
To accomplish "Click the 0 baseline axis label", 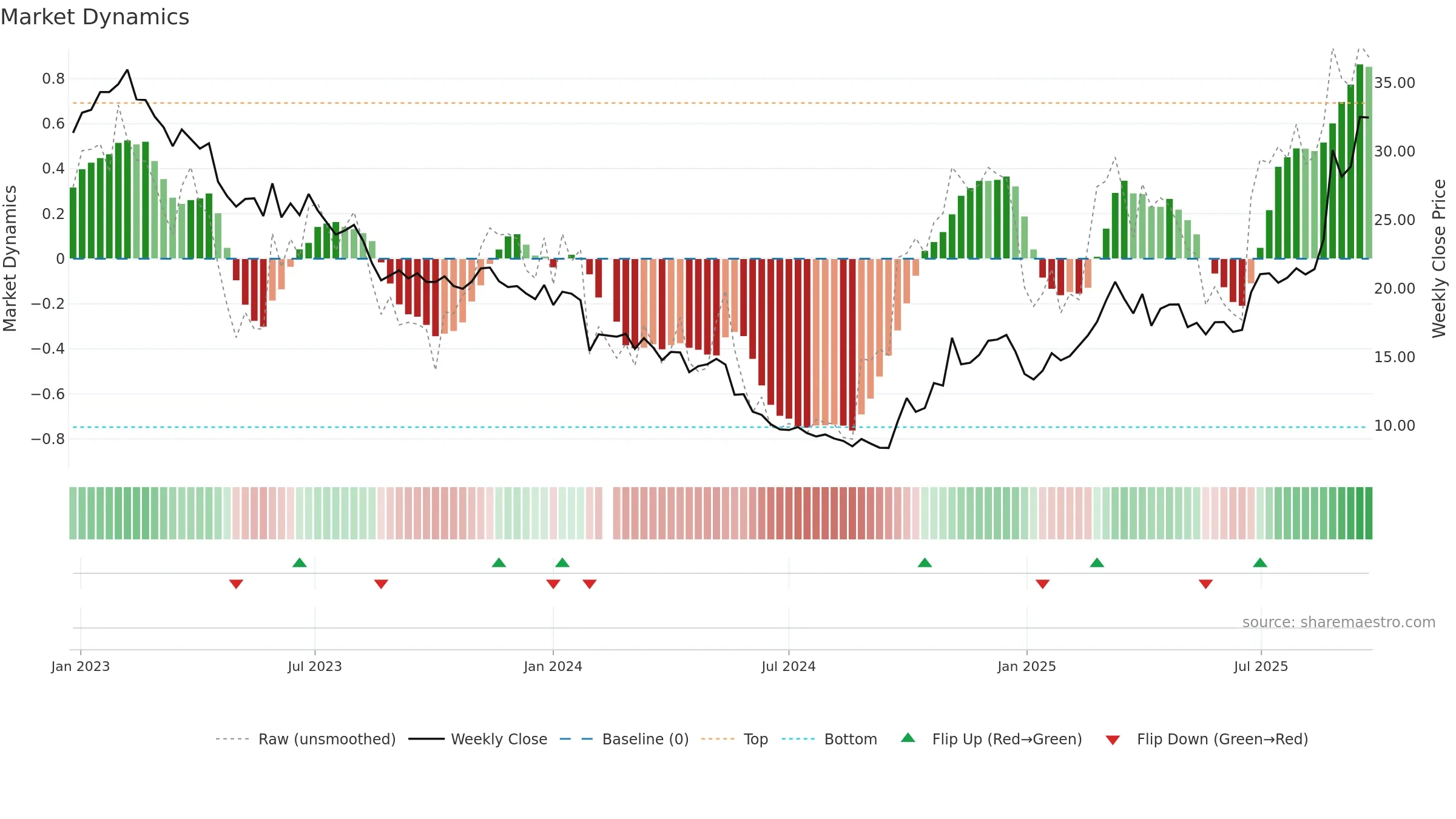I will (x=61, y=259).
